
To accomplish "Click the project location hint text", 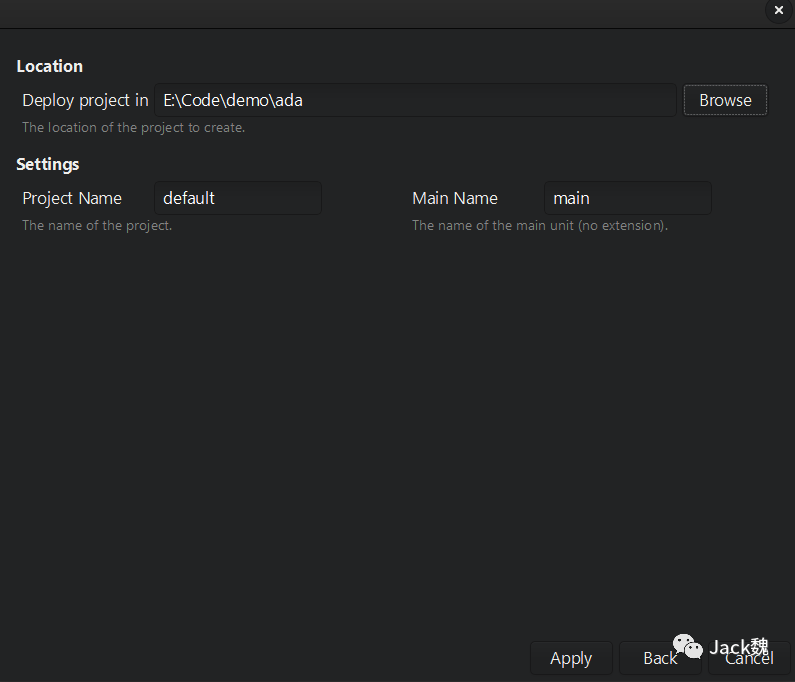I will coord(133,127).
